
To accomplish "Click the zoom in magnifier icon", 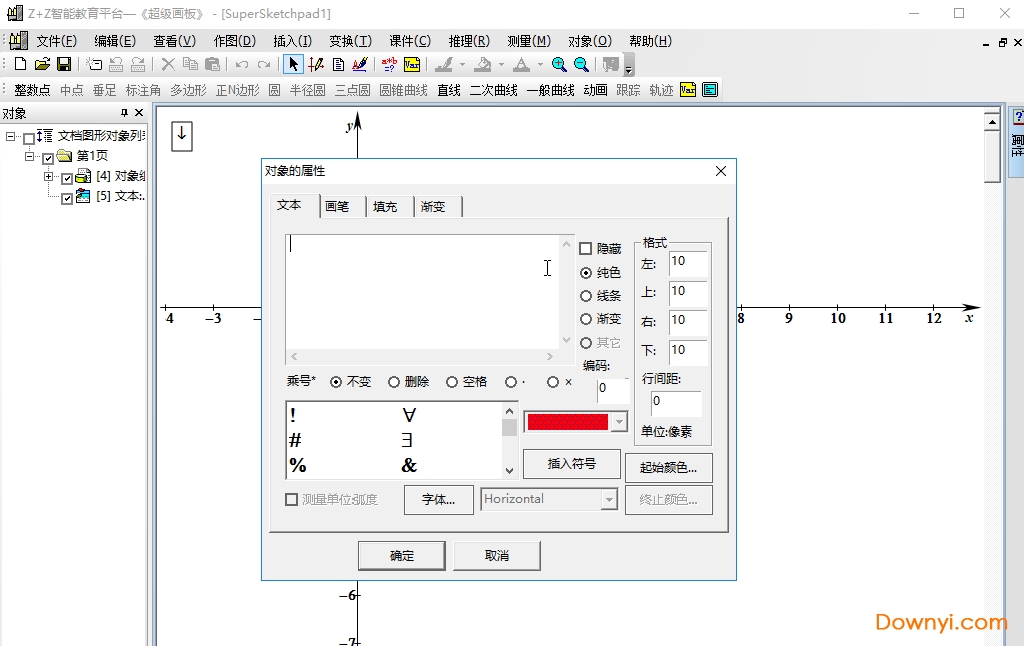I will pyautogui.click(x=559, y=64).
